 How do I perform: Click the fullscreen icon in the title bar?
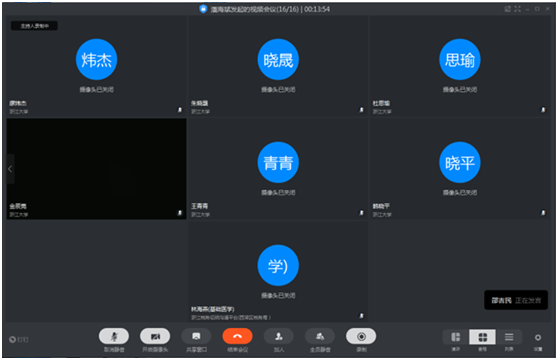(517, 9)
